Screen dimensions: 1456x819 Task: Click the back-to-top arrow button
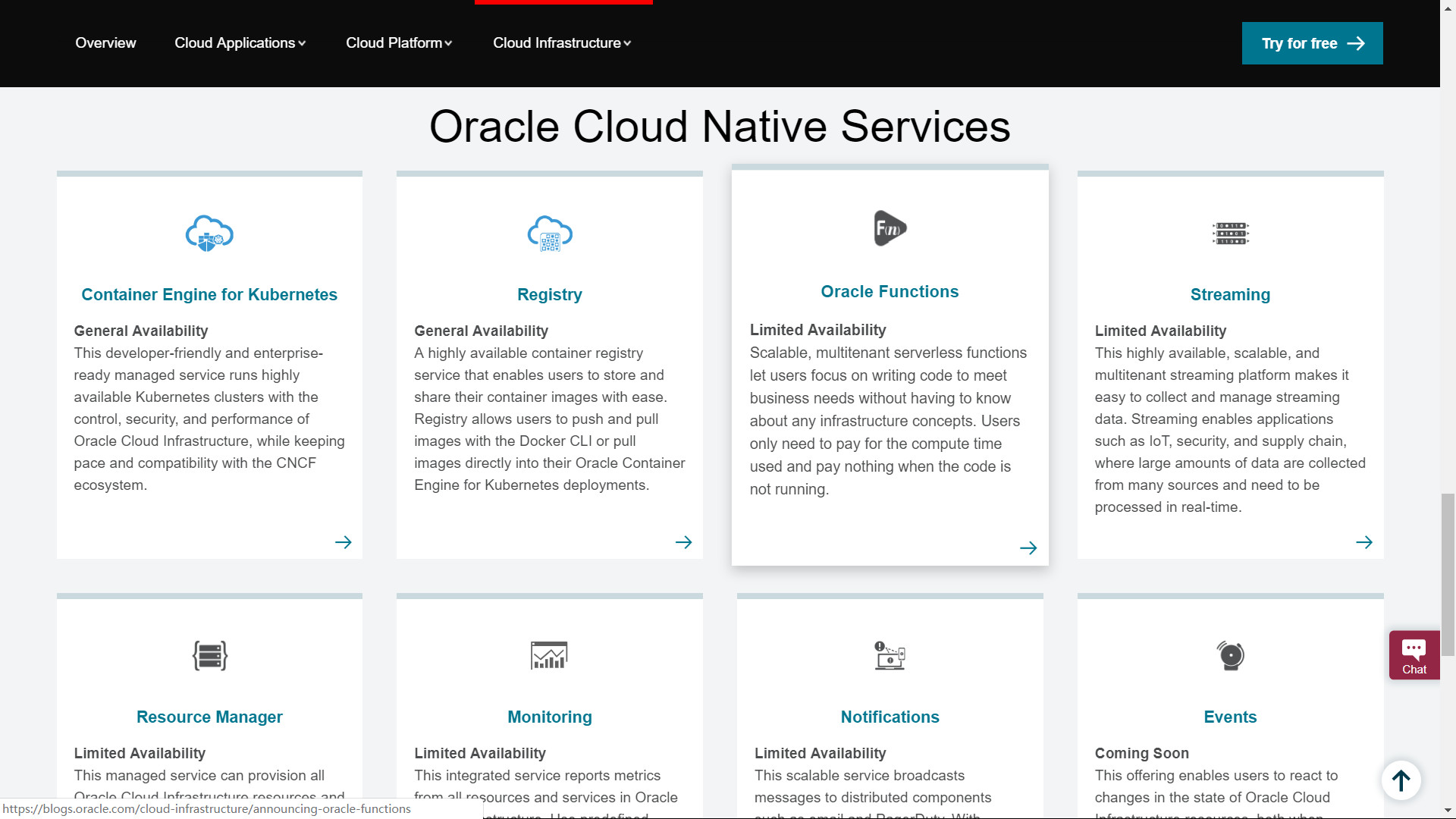(x=1401, y=780)
